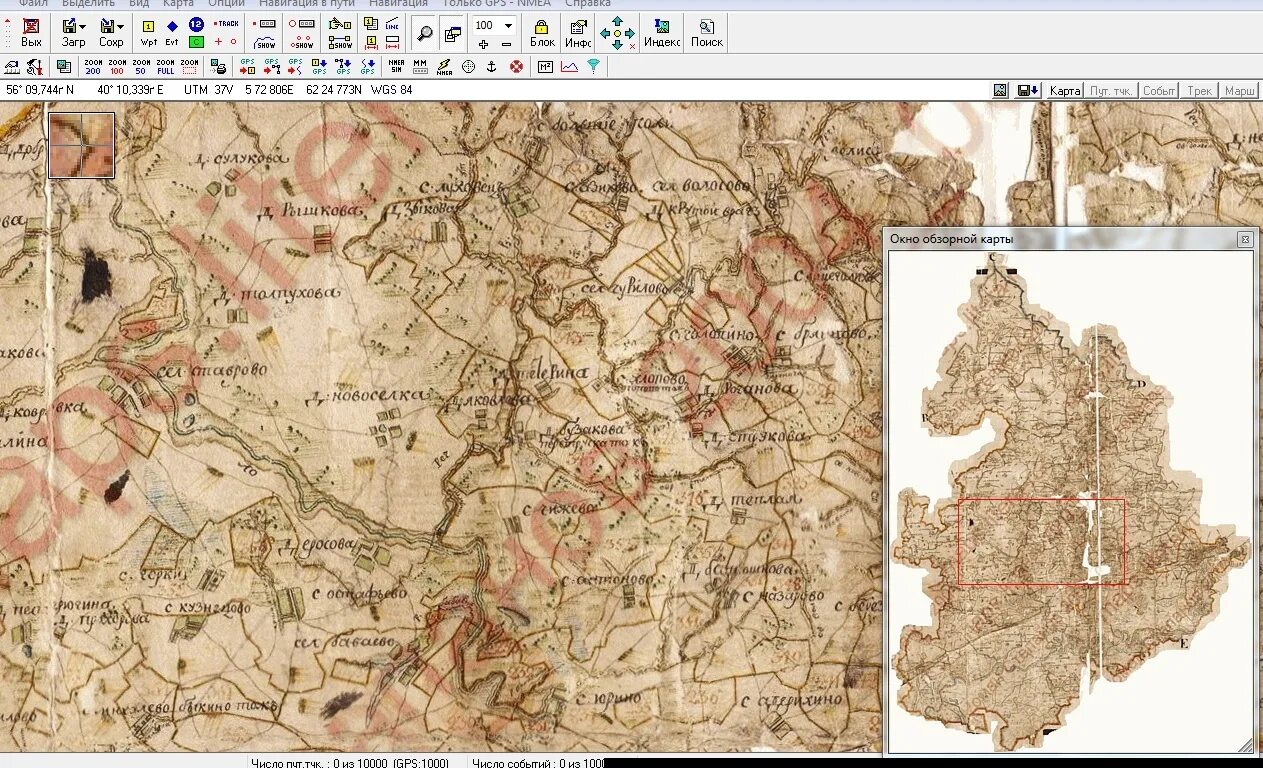Click the green C map comment icon

click(196, 42)
